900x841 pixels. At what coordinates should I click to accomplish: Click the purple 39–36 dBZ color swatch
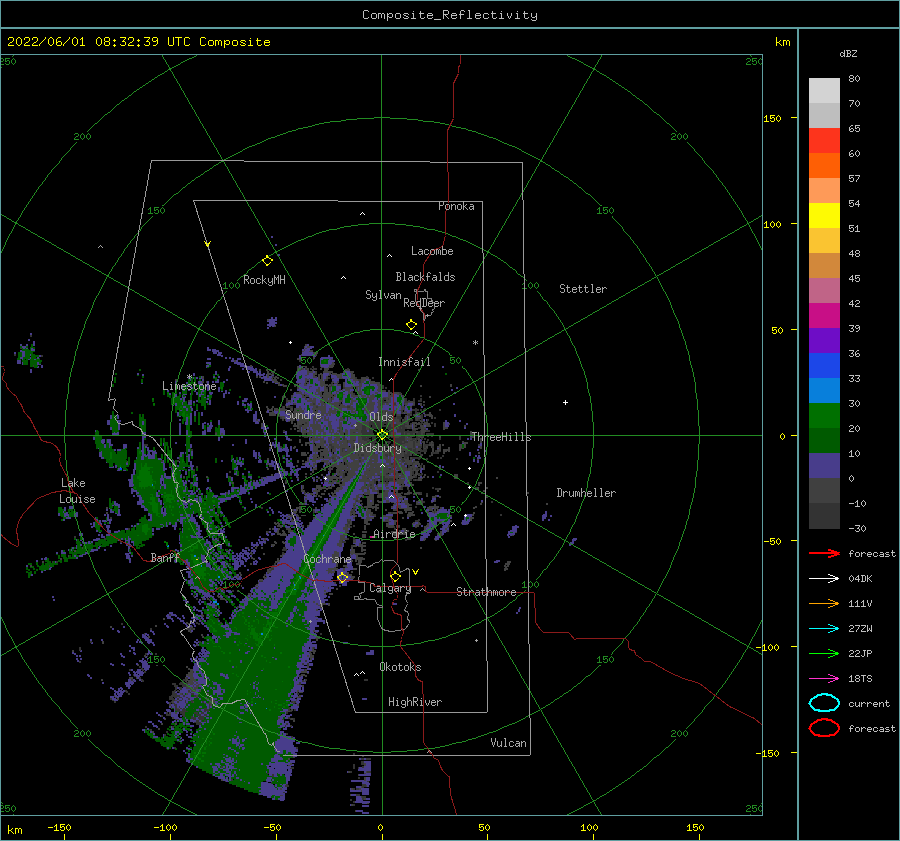[x=824, y=341]
